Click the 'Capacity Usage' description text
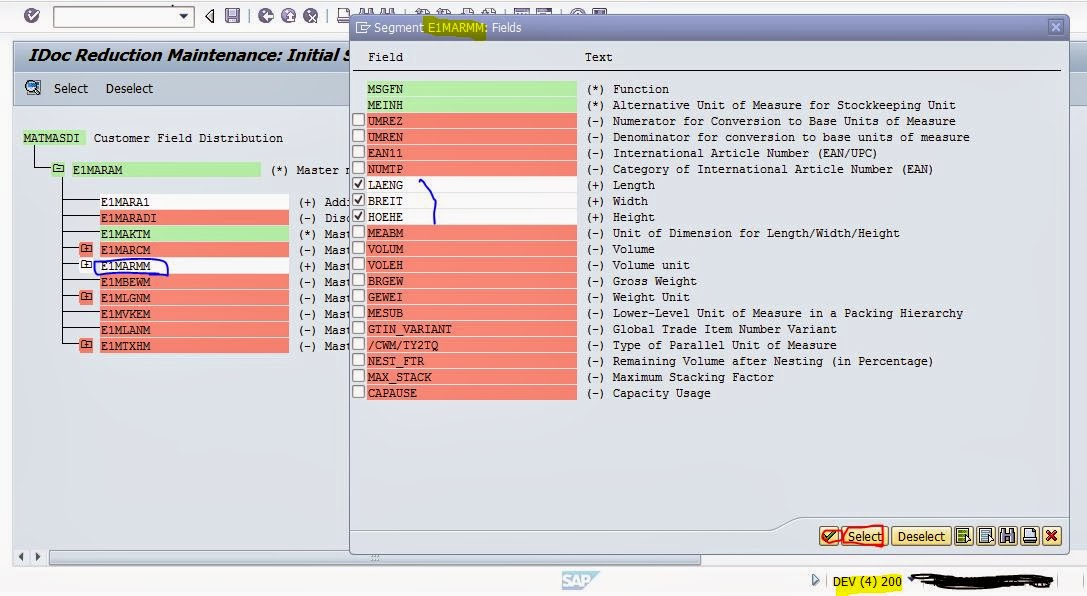Image resolution: width=1087 pixels, height=596 pixels. [x=661, y=393]
